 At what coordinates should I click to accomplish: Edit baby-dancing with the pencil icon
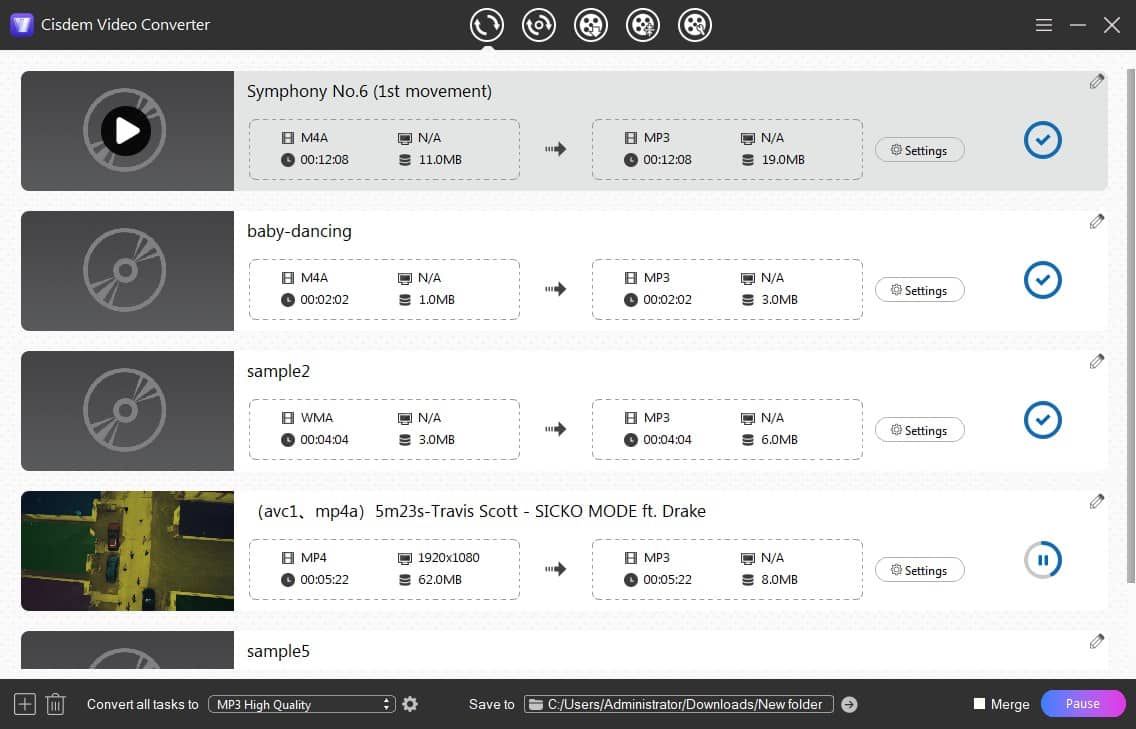click(x=1096, y=221)
